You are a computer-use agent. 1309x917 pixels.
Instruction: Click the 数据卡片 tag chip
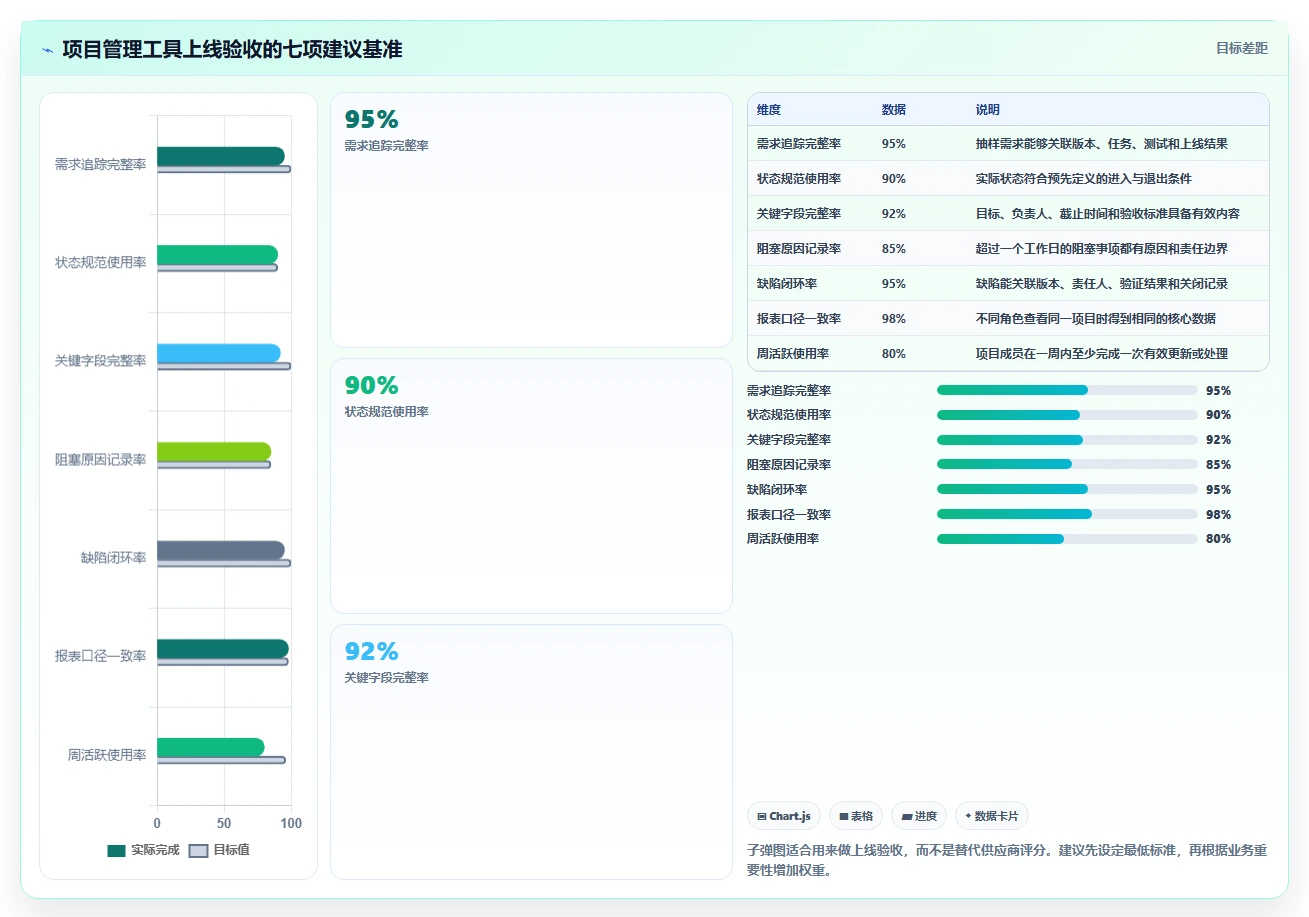[992, 816]
